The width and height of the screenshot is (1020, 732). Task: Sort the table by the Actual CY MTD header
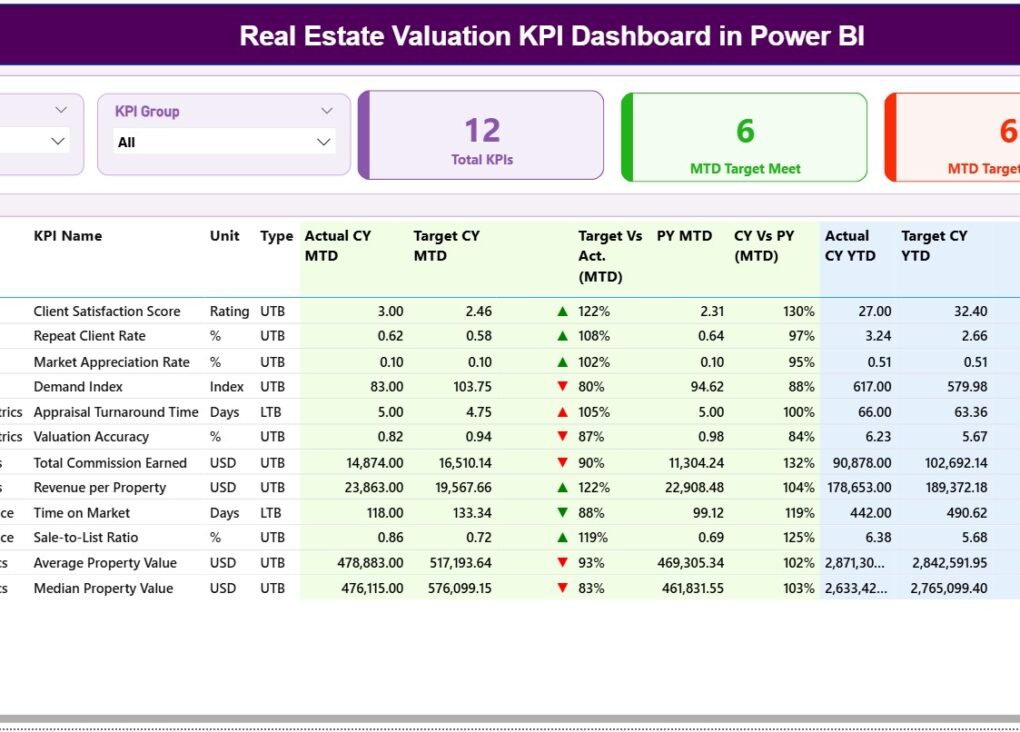337,246
